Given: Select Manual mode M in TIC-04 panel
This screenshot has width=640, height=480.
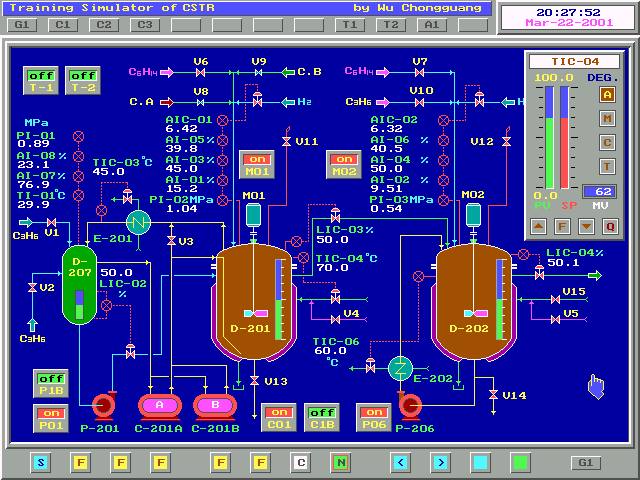Looking at the screenshot, I should click(606, 119).
